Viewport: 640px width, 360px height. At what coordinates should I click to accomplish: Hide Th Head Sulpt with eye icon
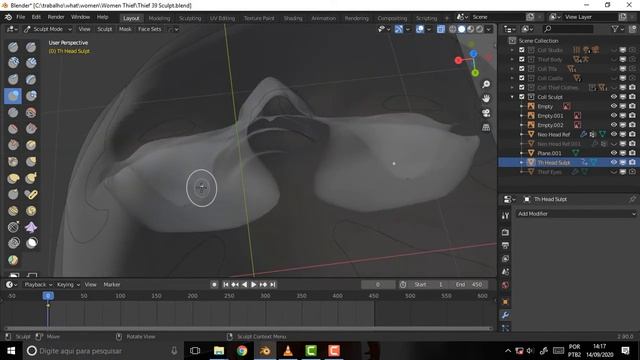coord(613,162)
